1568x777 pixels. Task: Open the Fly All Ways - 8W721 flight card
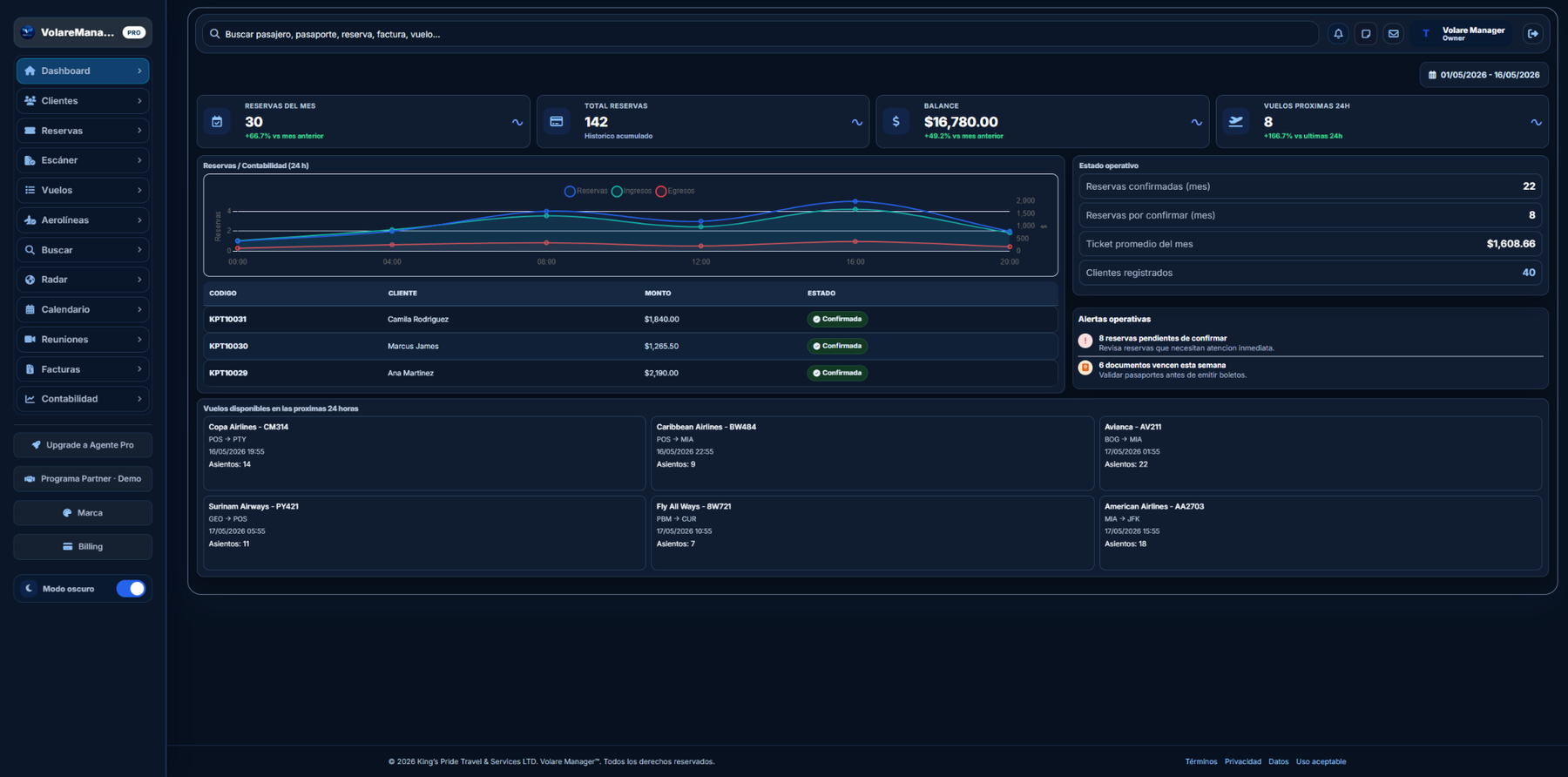point(872,533)
